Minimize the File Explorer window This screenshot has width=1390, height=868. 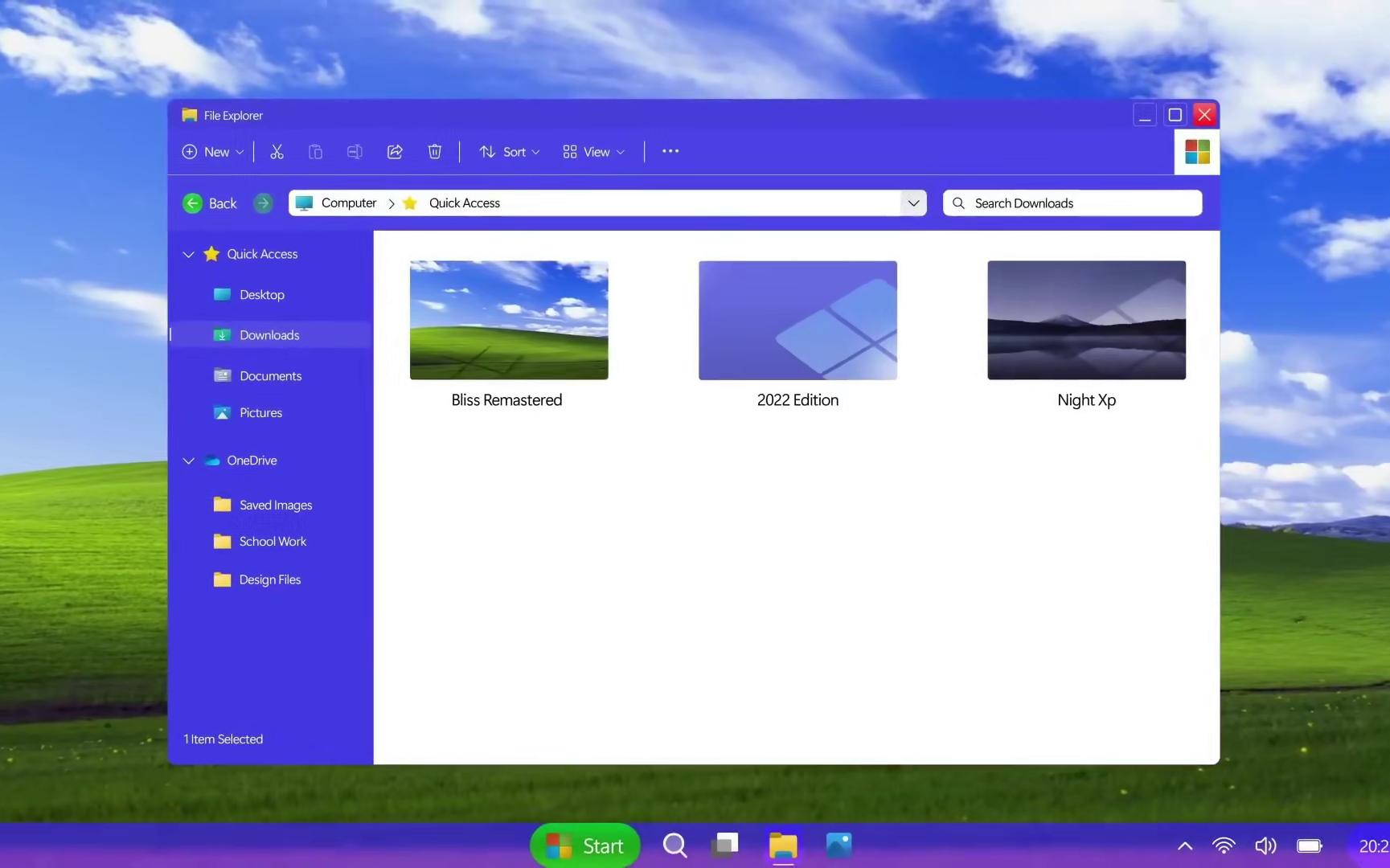1145,115
